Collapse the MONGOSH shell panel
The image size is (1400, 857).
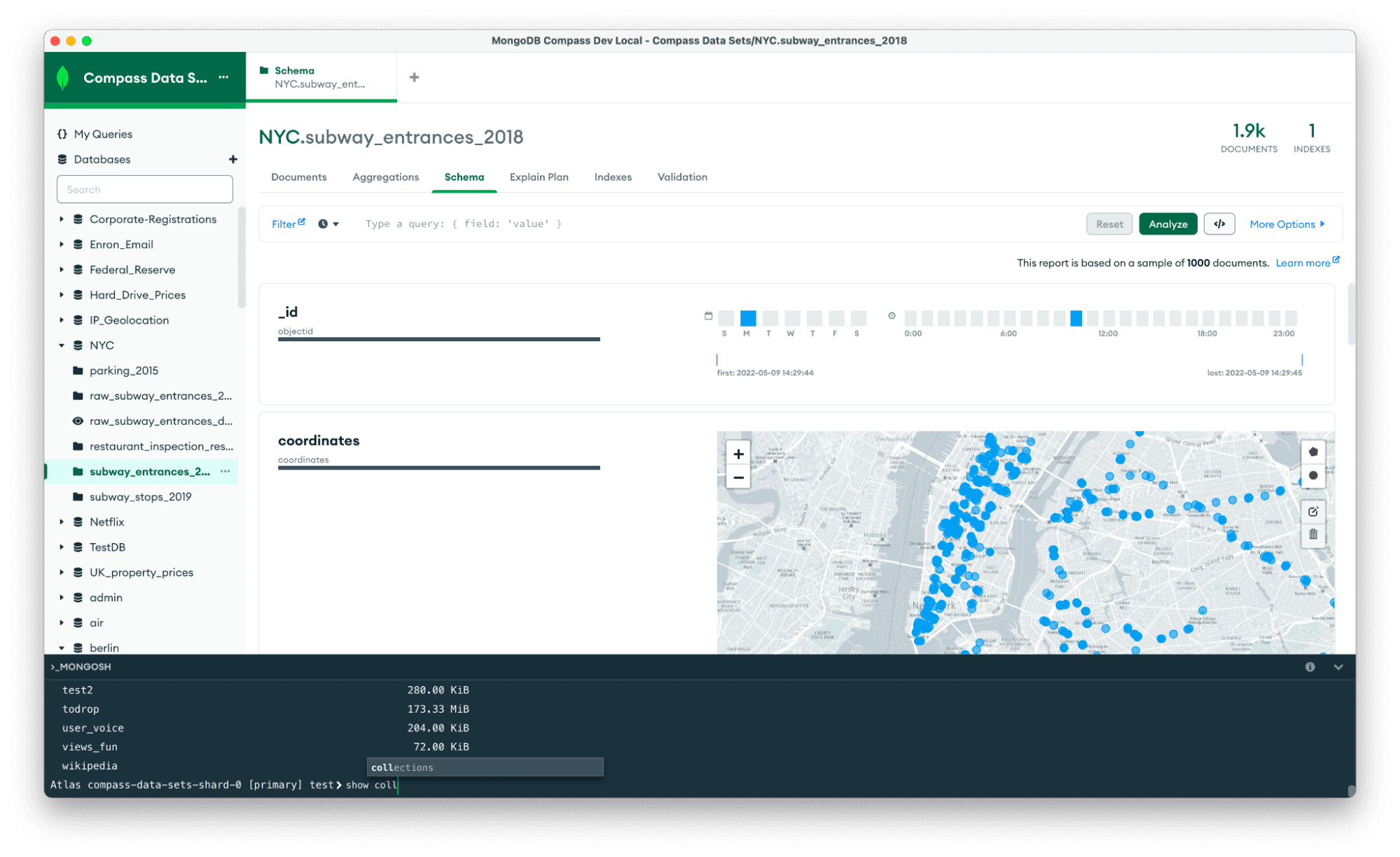tap(1338, 667)
